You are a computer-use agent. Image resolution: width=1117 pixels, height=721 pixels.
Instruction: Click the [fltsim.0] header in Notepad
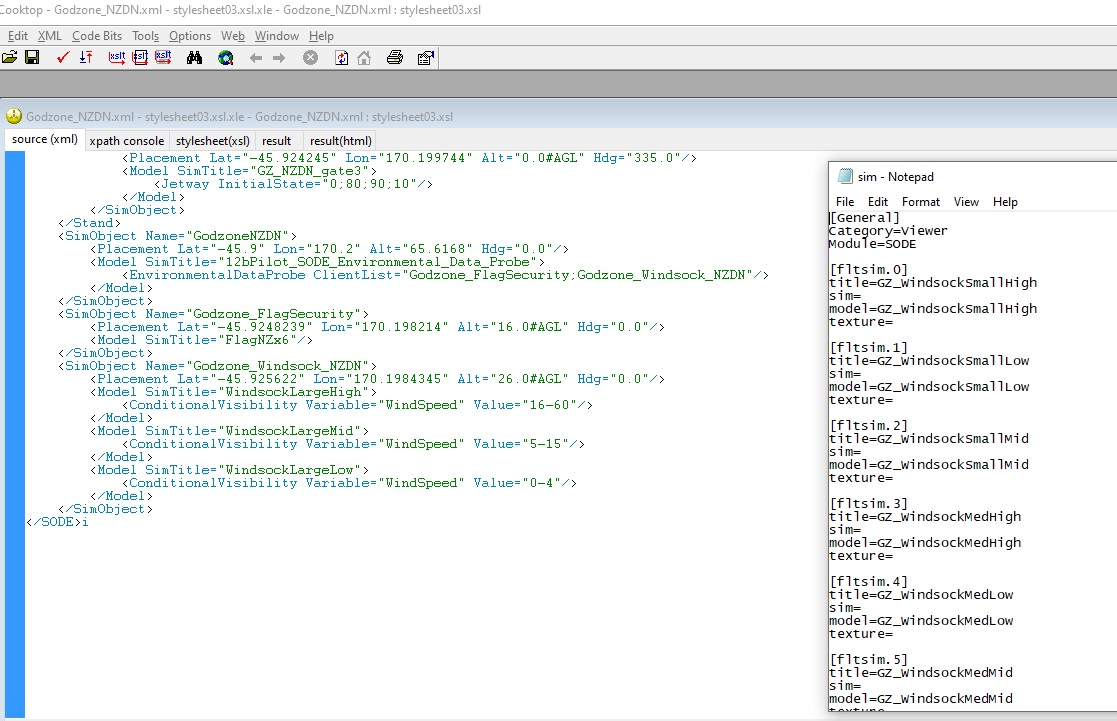point(869,269)
